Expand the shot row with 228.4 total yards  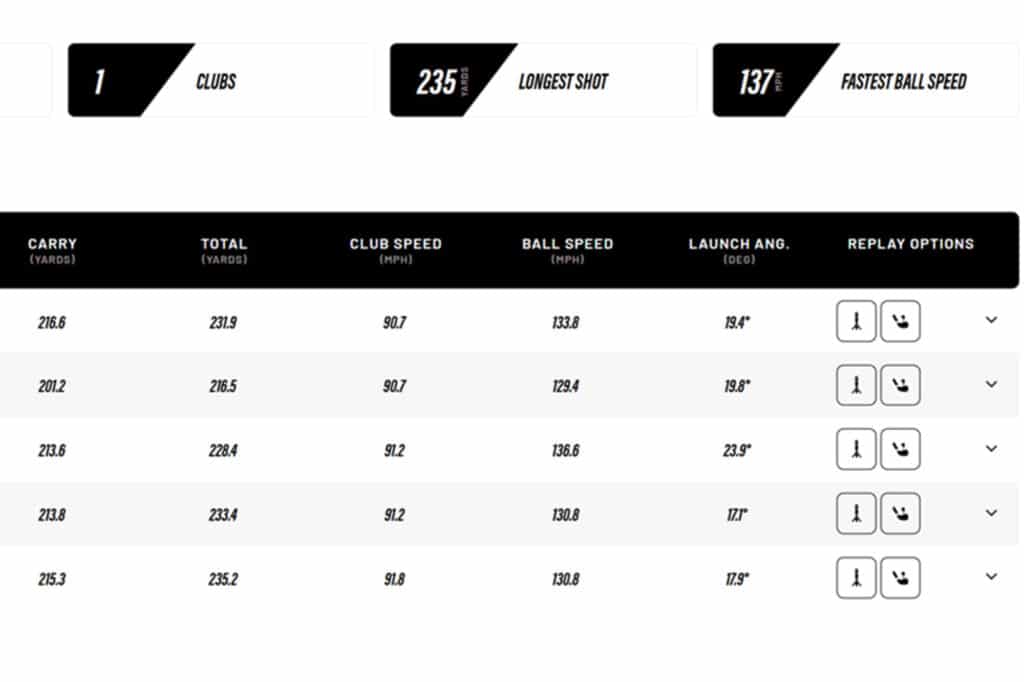[991, 448]
